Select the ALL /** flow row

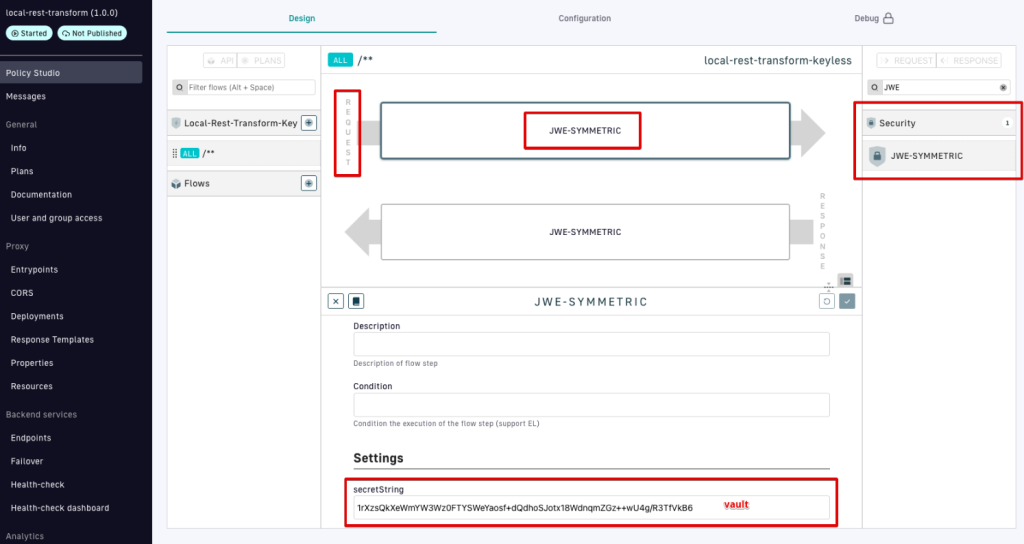(244, 153)
